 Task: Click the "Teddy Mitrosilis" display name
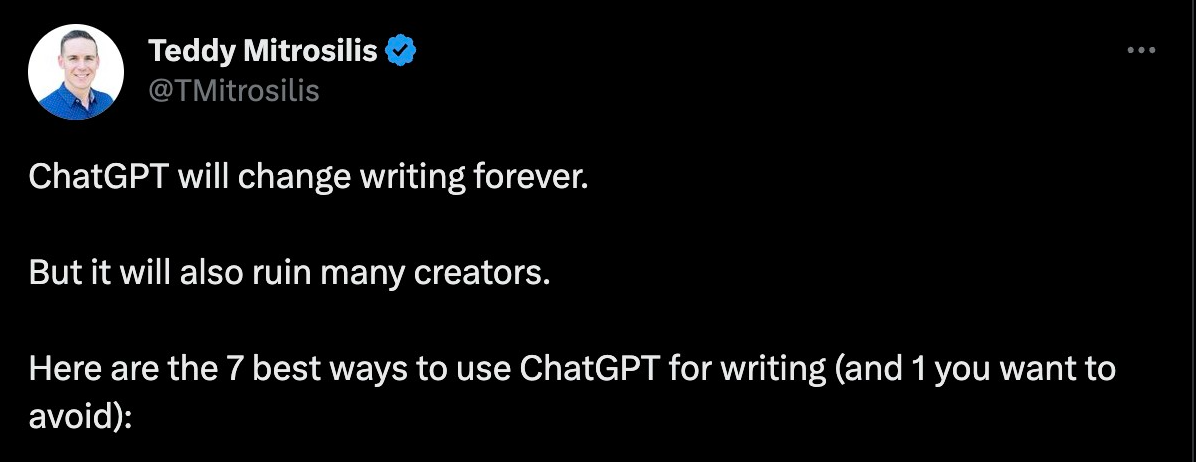(263, 51)
